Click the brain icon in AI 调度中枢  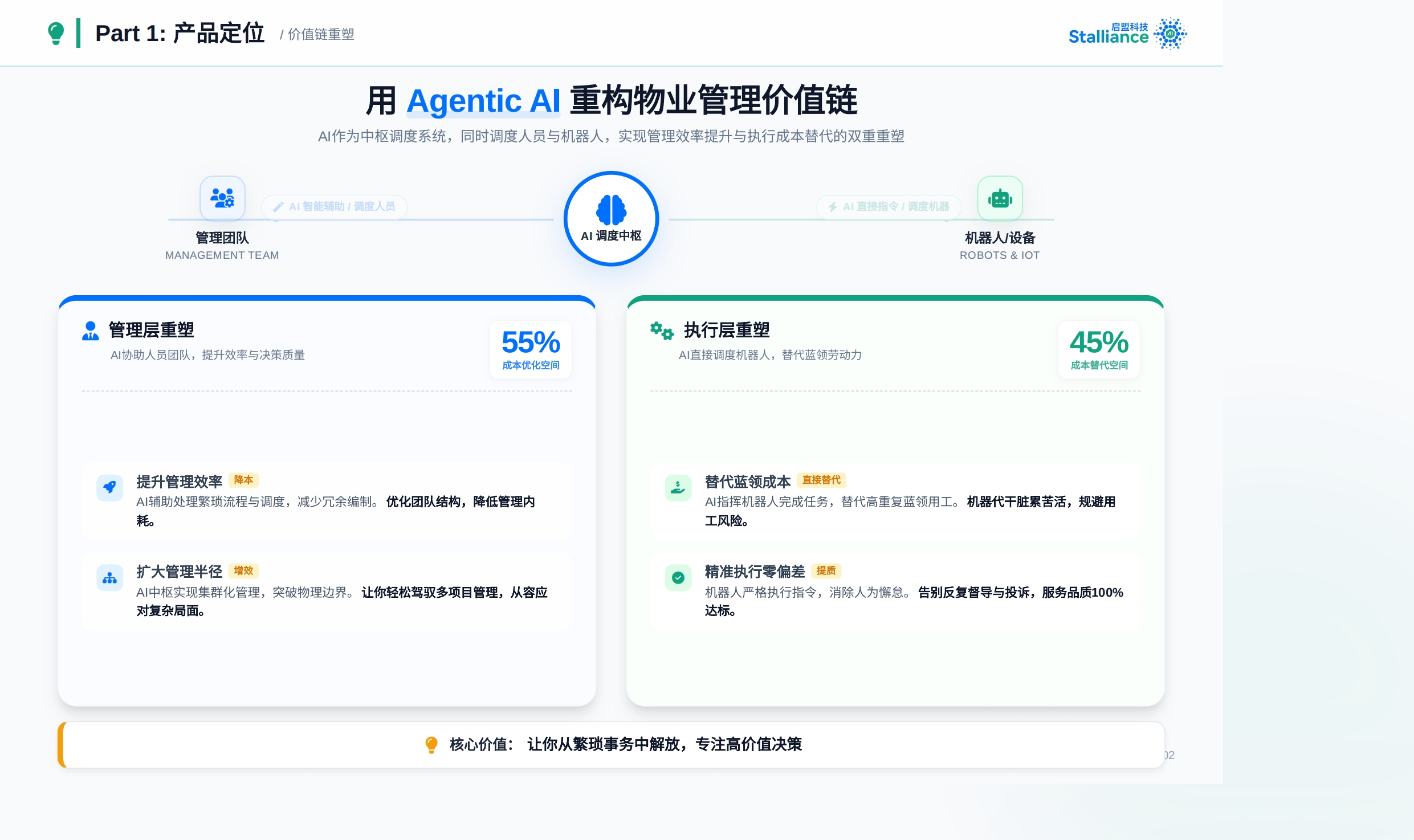[x=611, y=210]
